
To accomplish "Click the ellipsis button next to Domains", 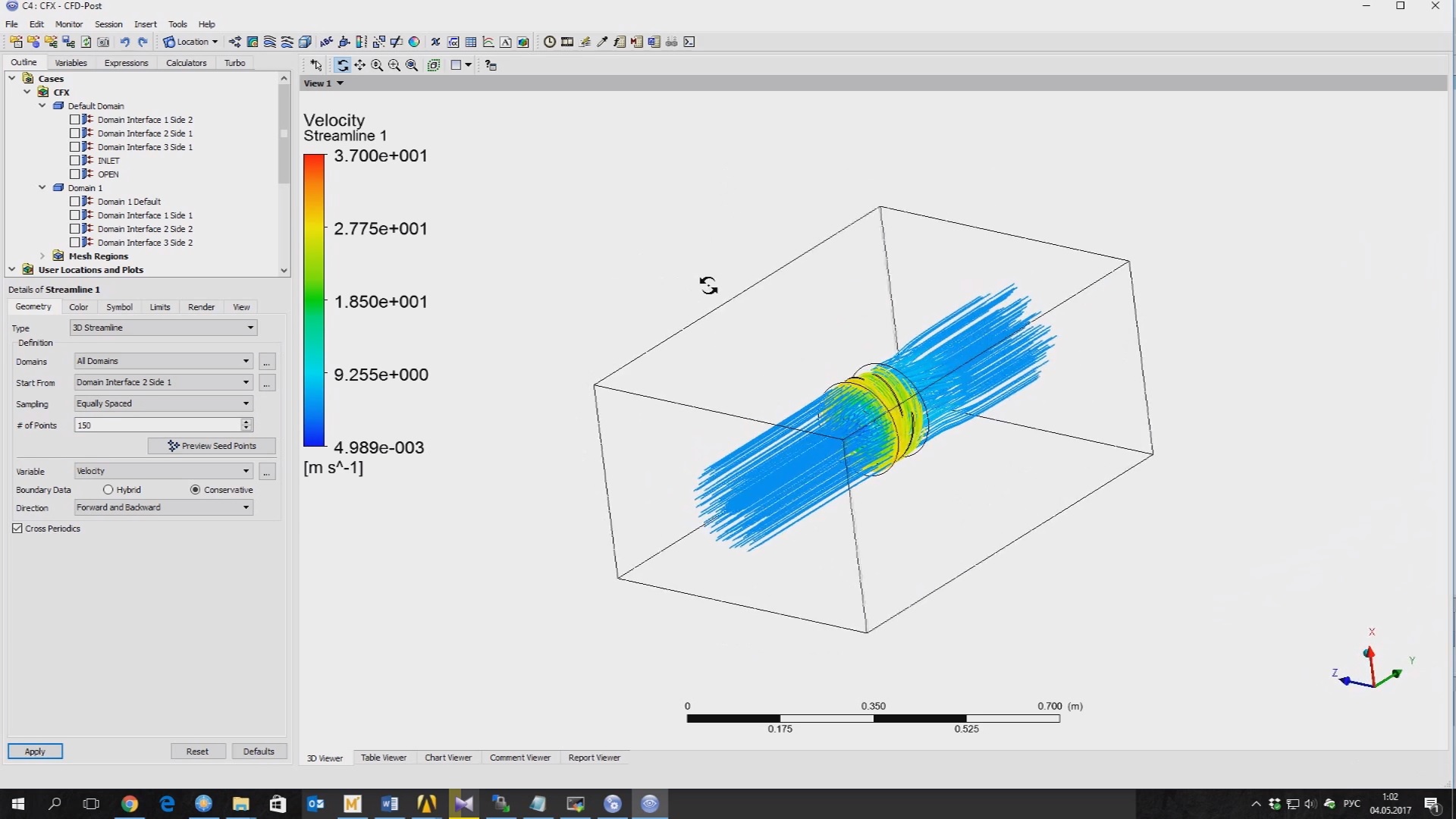I will pos(267,362).
